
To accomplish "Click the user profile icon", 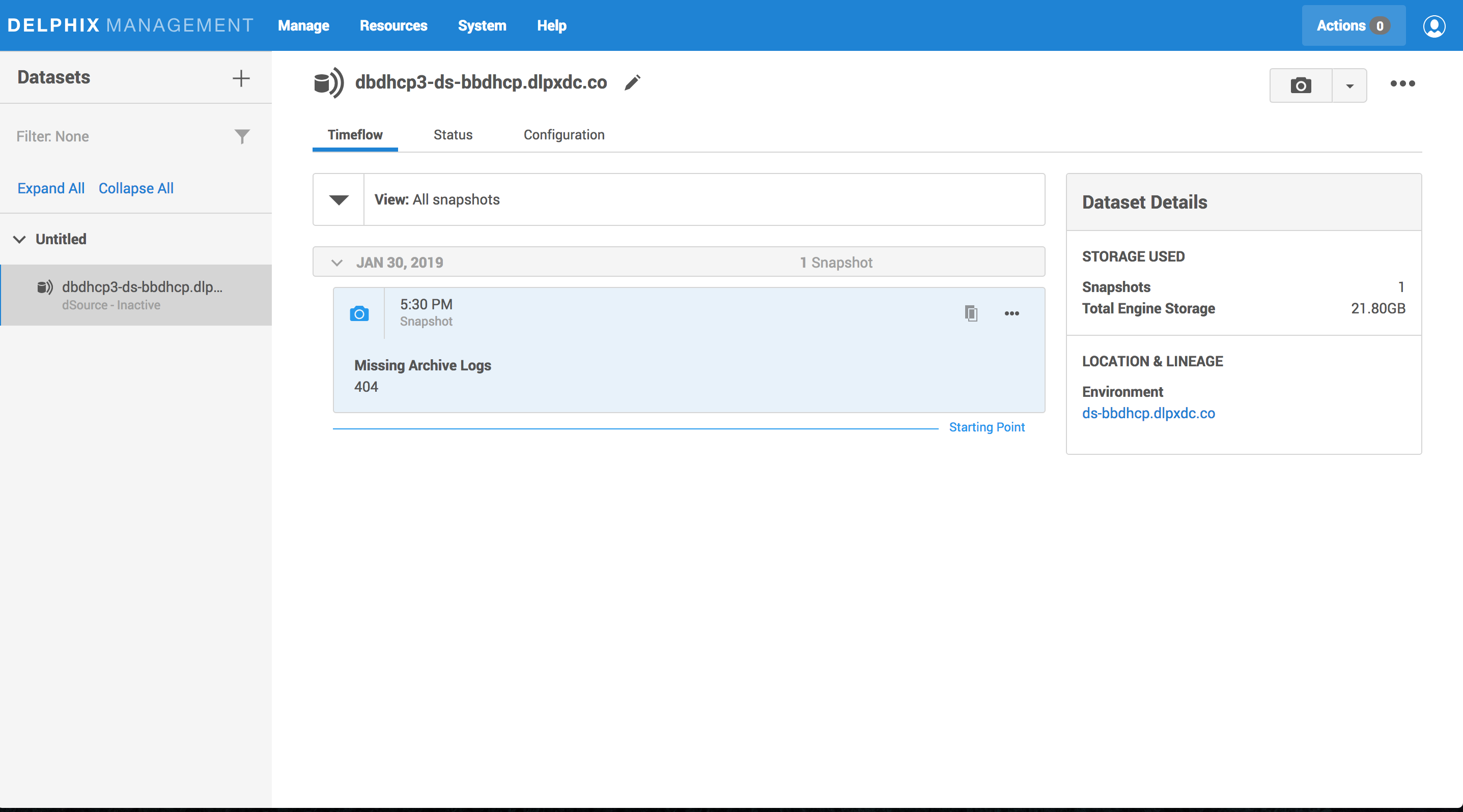I will tap(1433, 26).
